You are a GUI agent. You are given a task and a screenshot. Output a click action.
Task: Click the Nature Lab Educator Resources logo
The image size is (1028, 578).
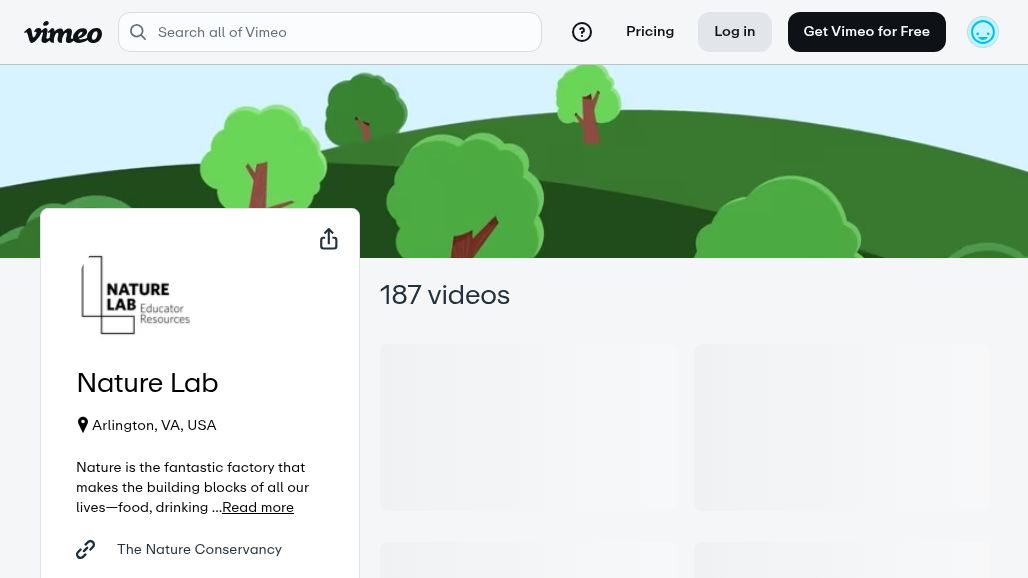(135, 295)
